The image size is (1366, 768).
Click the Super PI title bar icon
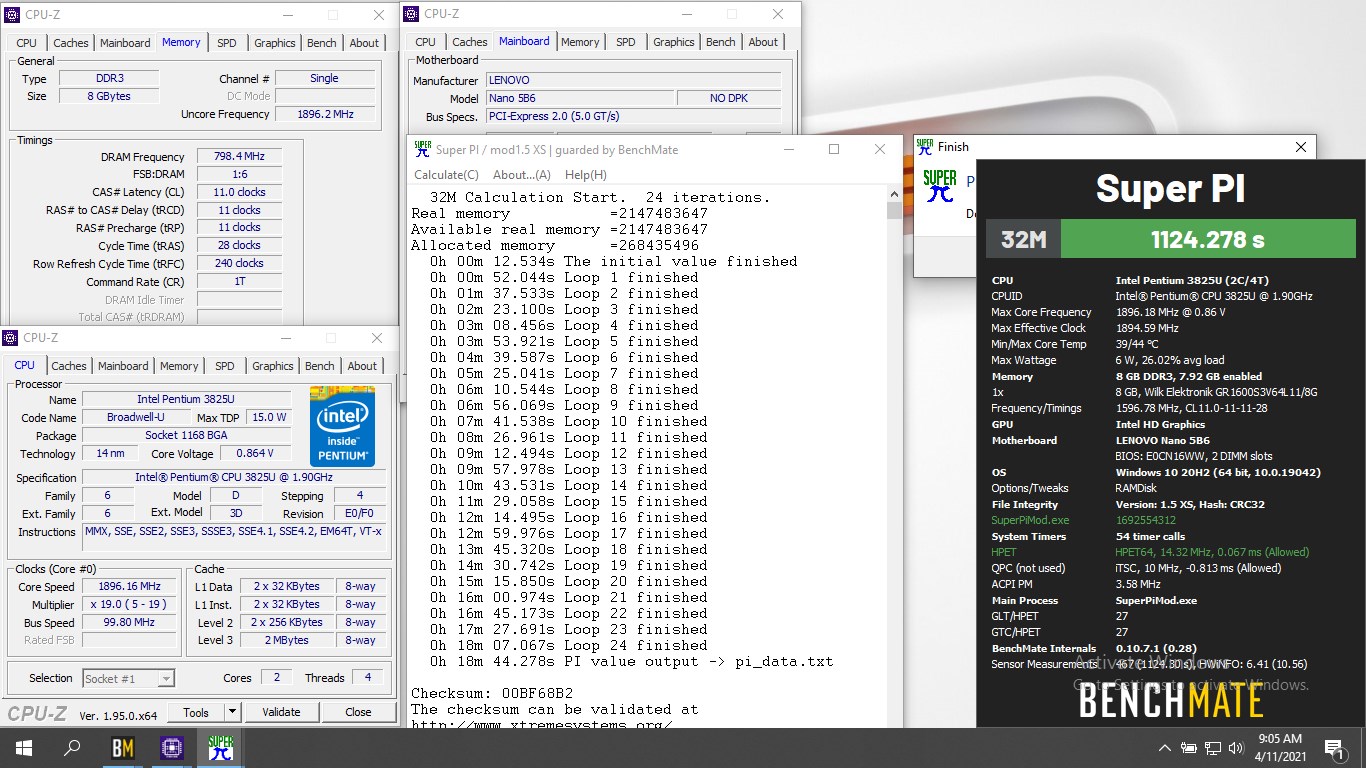point(422,149)
